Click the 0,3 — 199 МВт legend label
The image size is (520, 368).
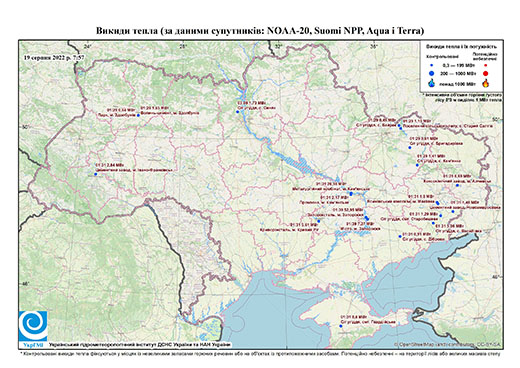(x=457, y=66)
